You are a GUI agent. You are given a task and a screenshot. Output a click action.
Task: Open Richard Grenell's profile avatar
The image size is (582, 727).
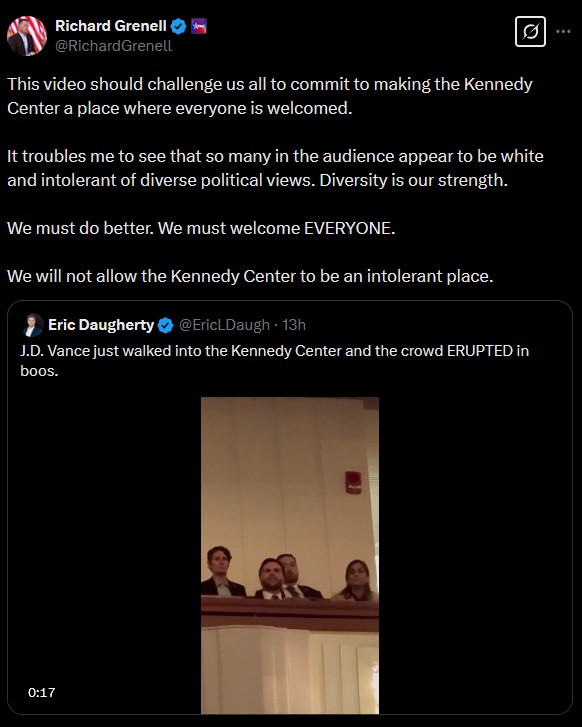point(27,36)
